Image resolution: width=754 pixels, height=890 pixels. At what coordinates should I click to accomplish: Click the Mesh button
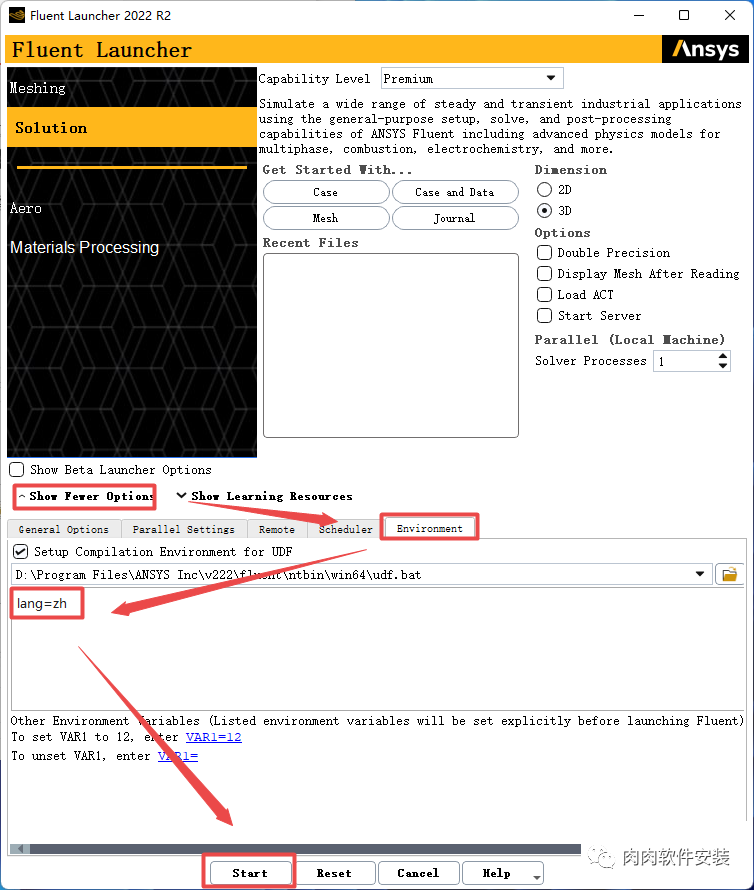click(326, 218)
